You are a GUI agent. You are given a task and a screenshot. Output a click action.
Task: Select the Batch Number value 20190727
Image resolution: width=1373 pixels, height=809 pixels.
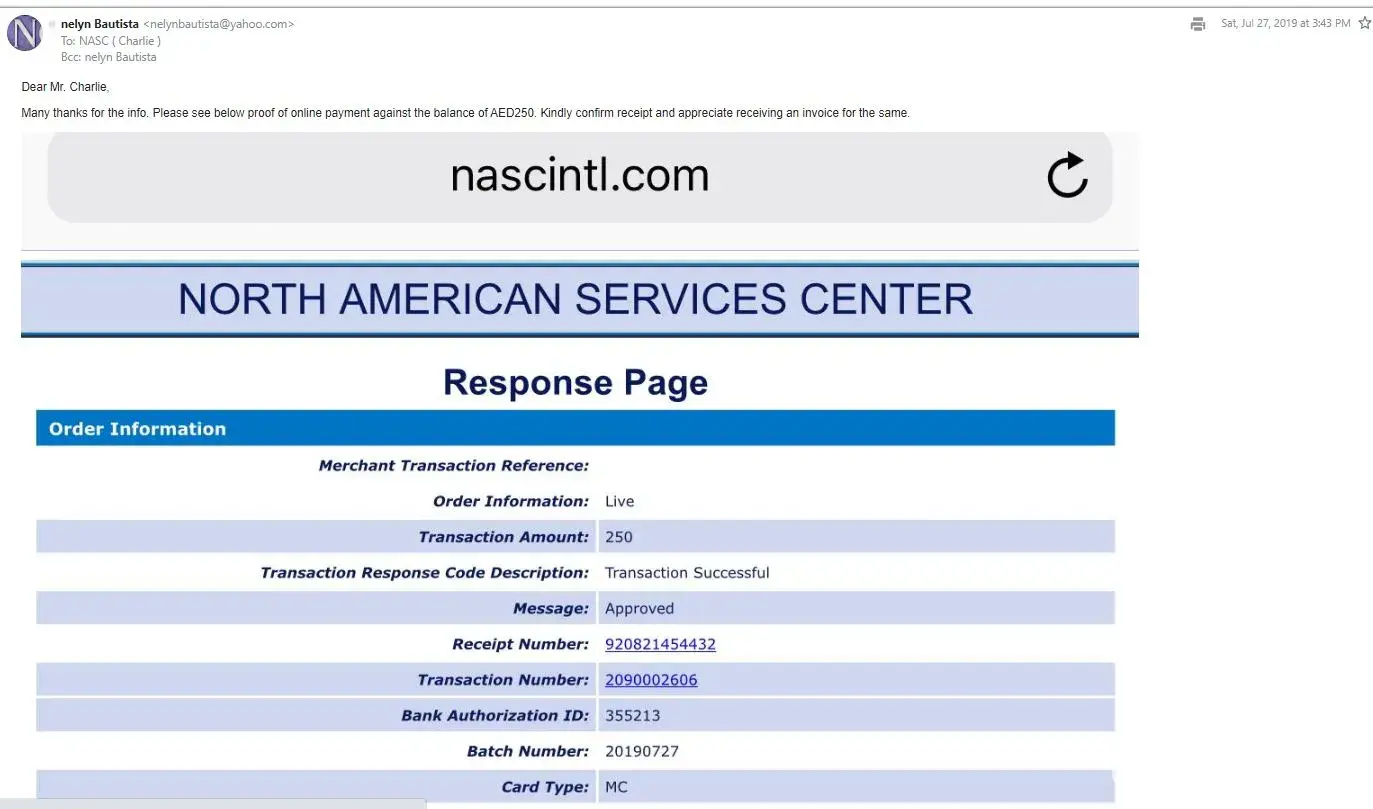pyautogui.click(x=642, y=752)
